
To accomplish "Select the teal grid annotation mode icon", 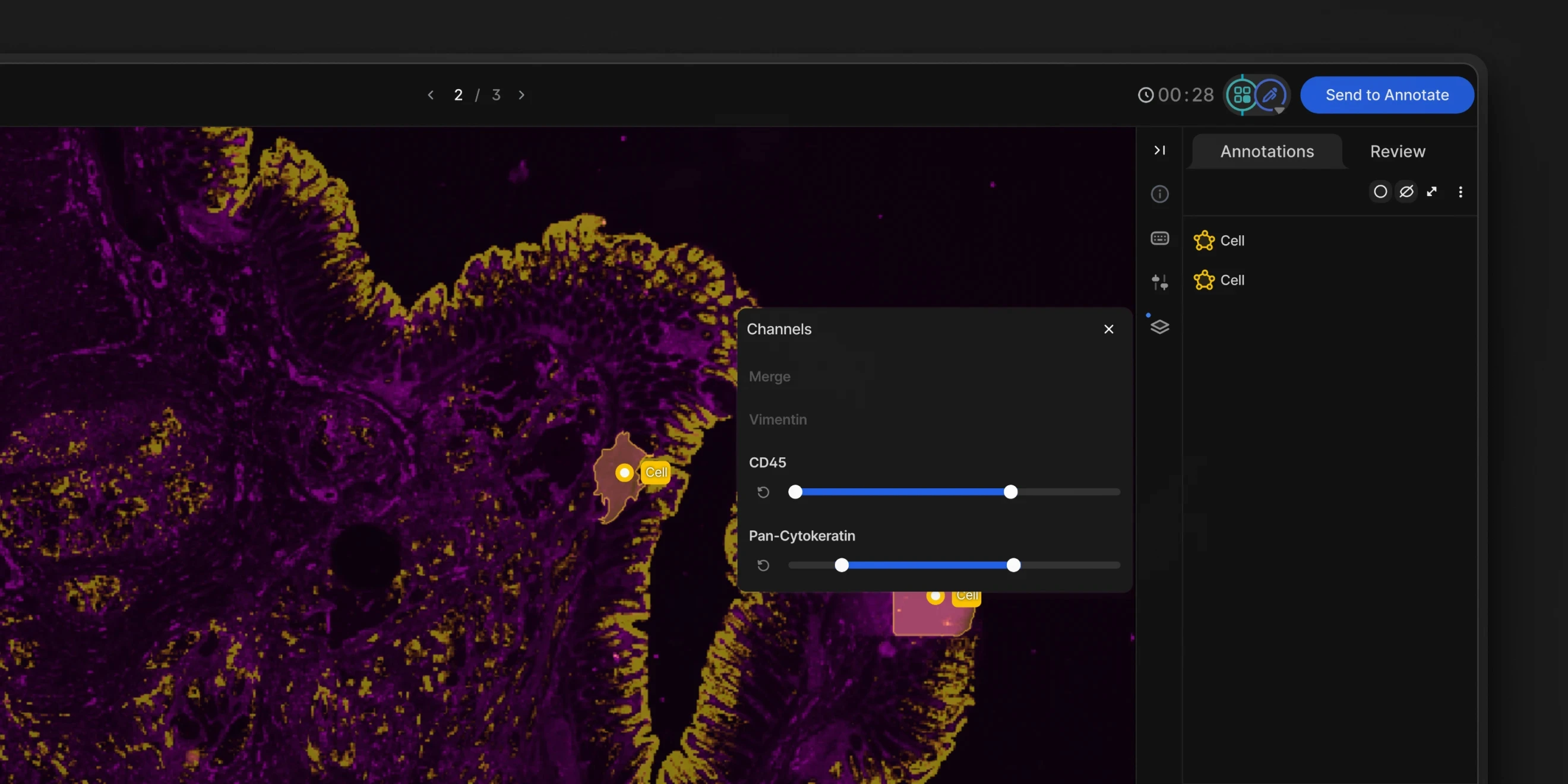I will pos(1242,94).
